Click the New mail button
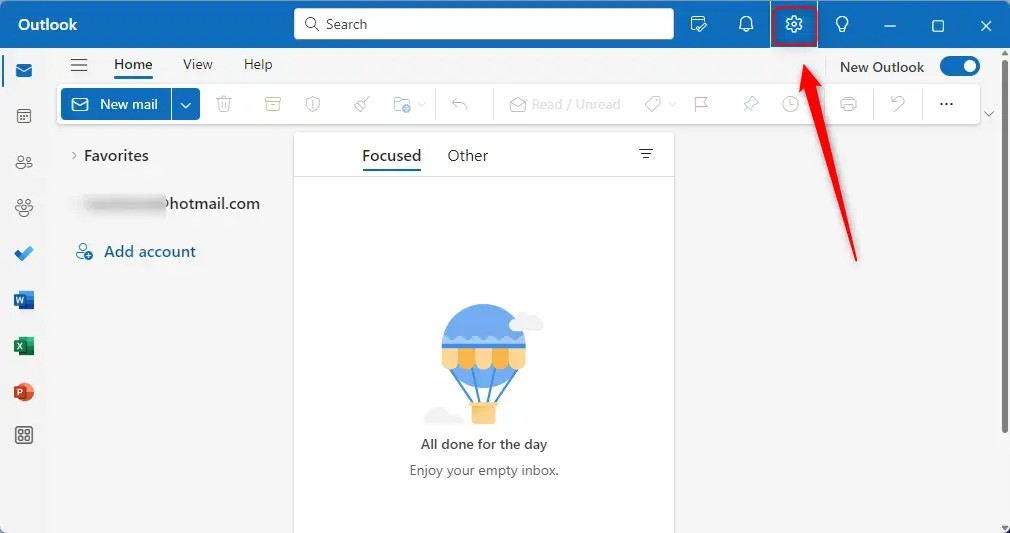Screen dimensions: 1010x533 tap(116, 104)
